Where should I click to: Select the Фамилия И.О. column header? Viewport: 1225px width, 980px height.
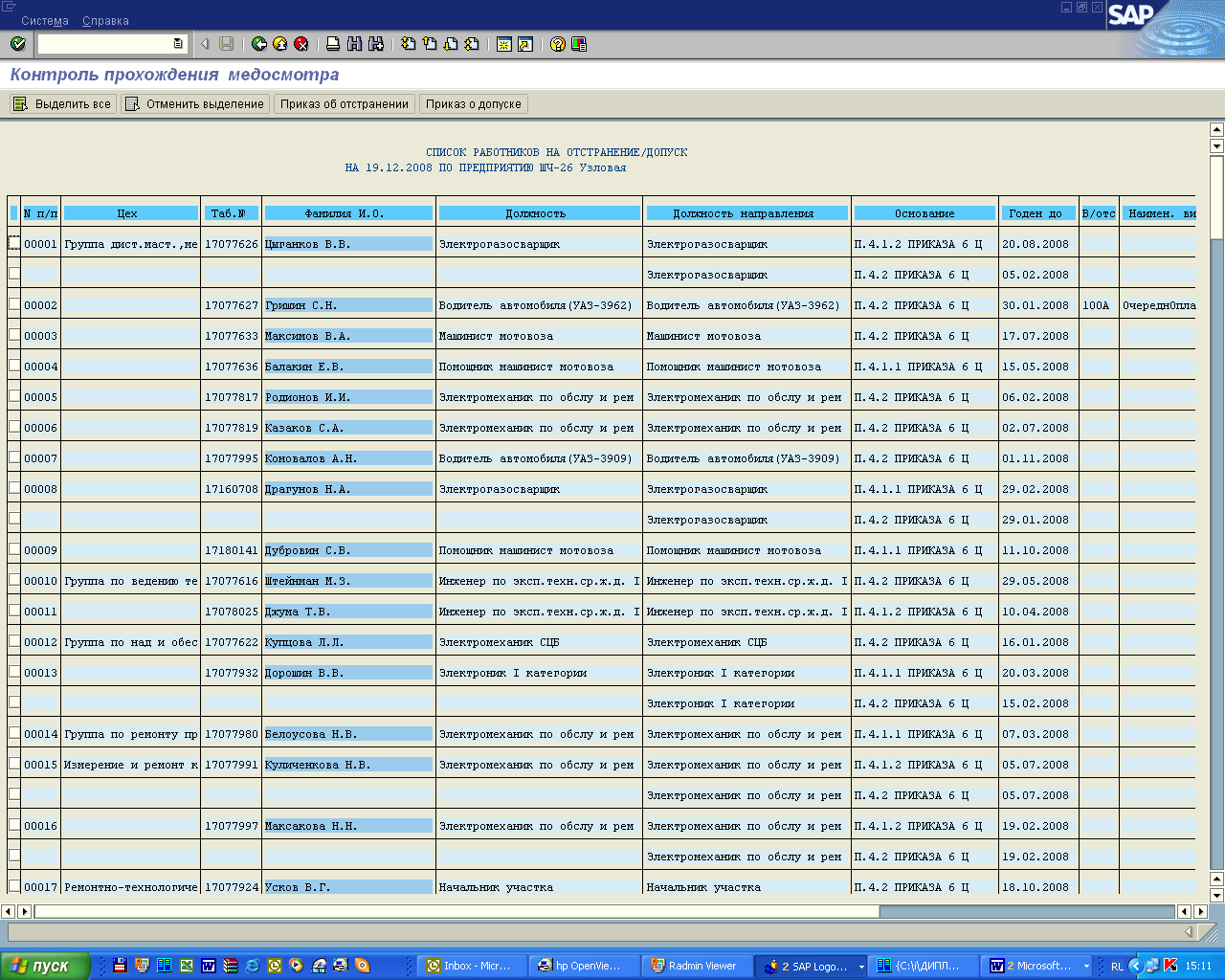(x=348, y=213)
